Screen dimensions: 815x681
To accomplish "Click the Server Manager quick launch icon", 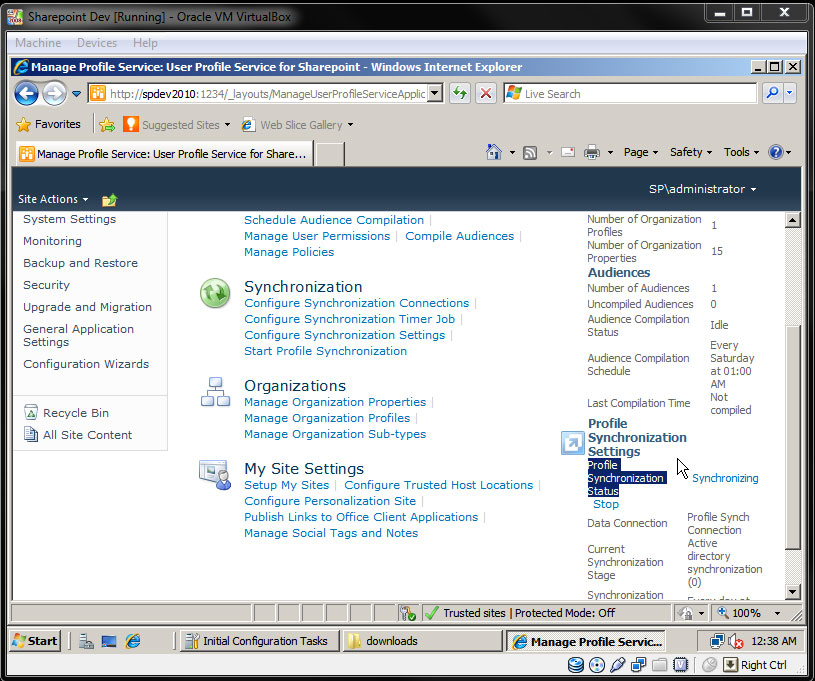I will (x=86, y=641).
